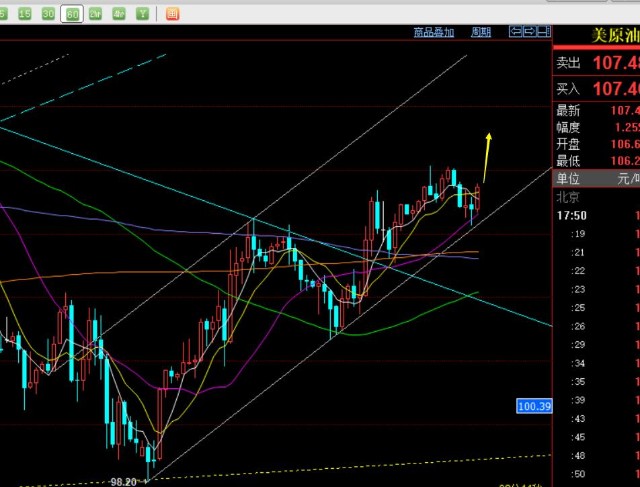640x487 pixels.
Task: Select the 单位 unit header row
Action: pyautogui.click(x=597, y=178)
